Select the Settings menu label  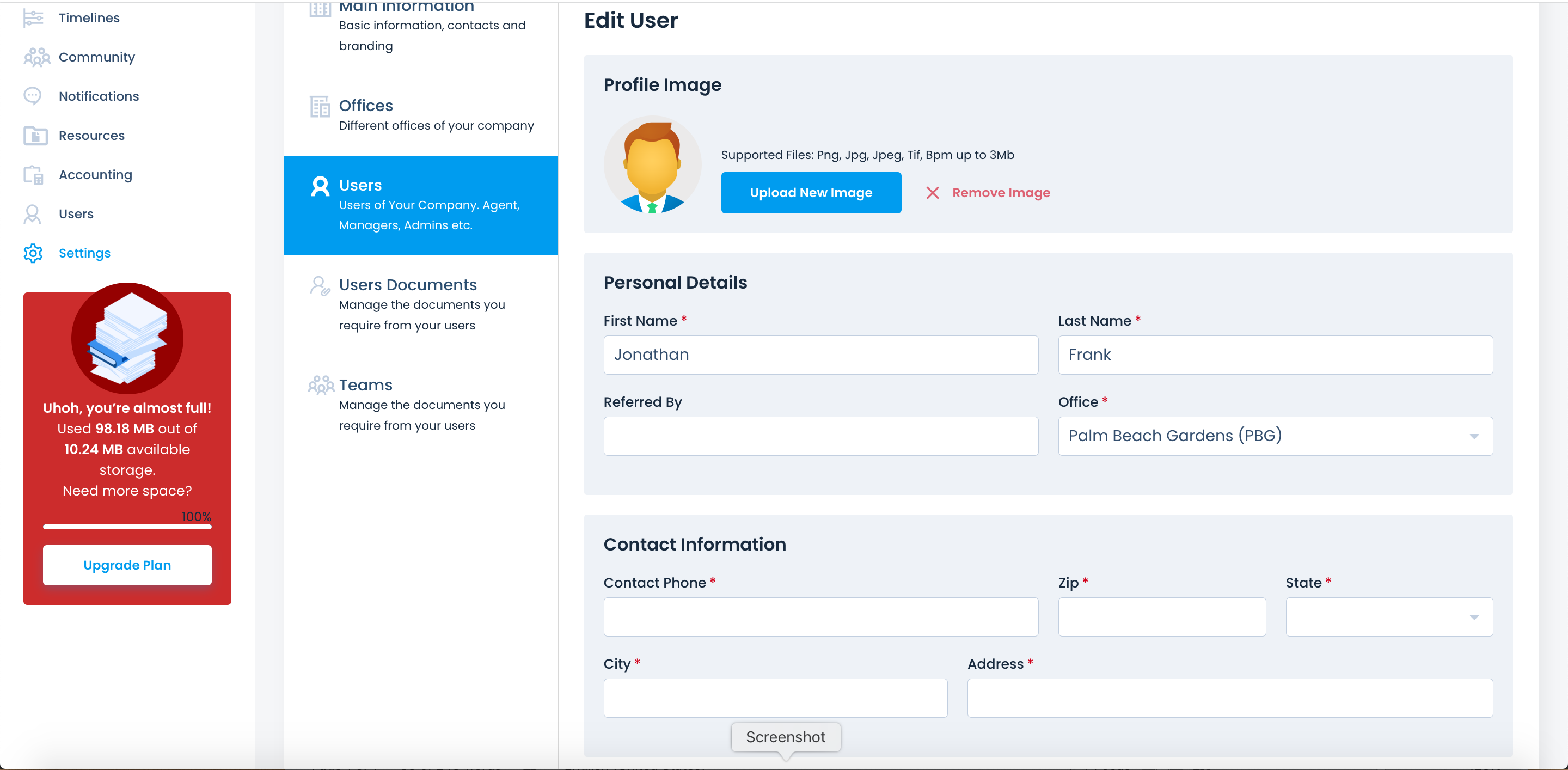(x=84, y=253)
